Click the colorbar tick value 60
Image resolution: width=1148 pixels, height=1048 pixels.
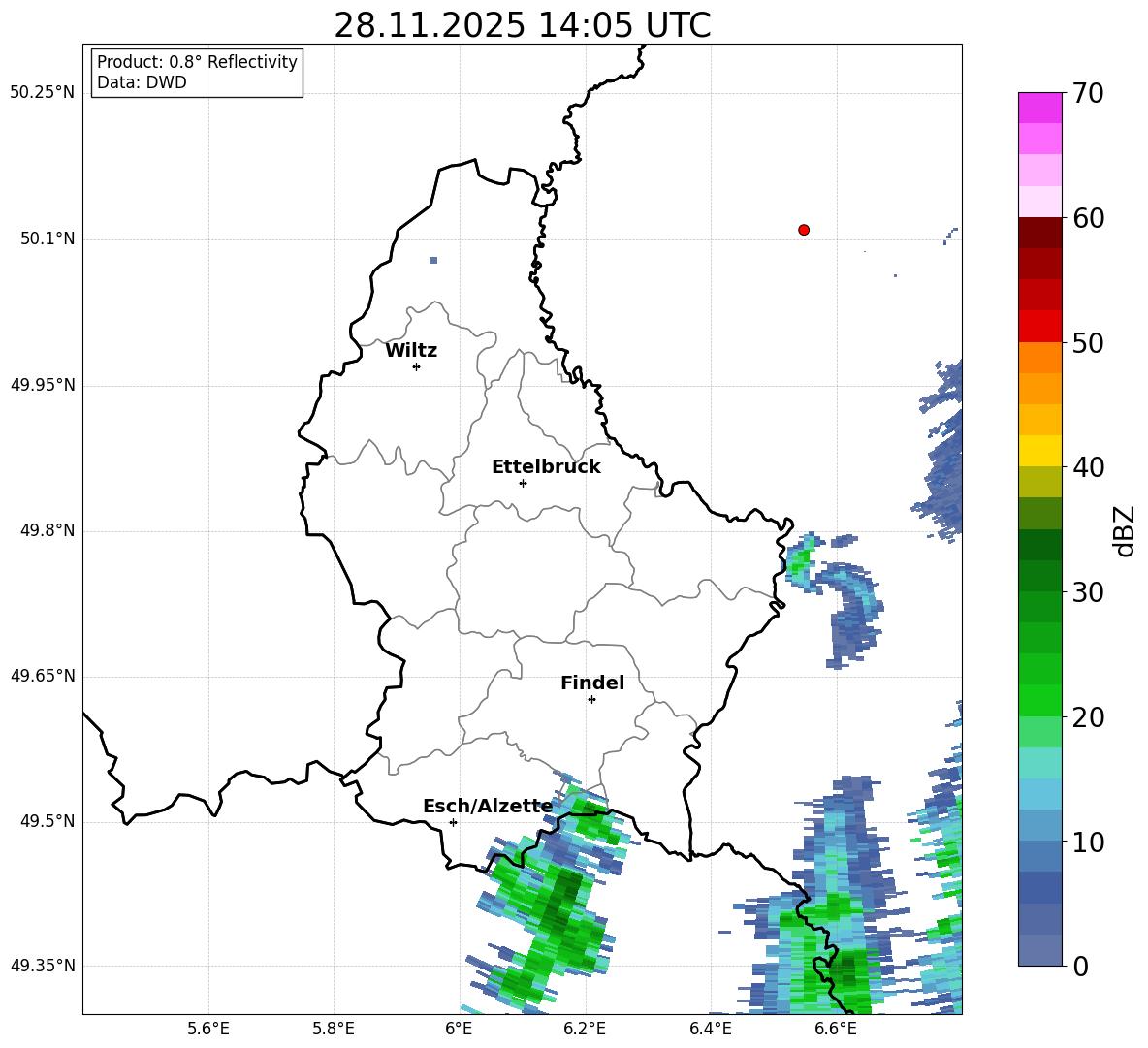point(1088,218)
